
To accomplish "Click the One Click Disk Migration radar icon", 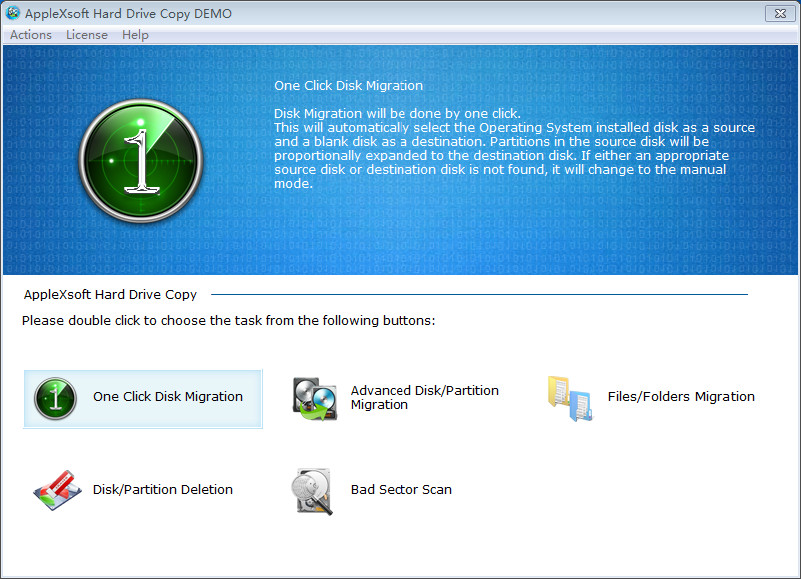I will (x=55, y=399).
